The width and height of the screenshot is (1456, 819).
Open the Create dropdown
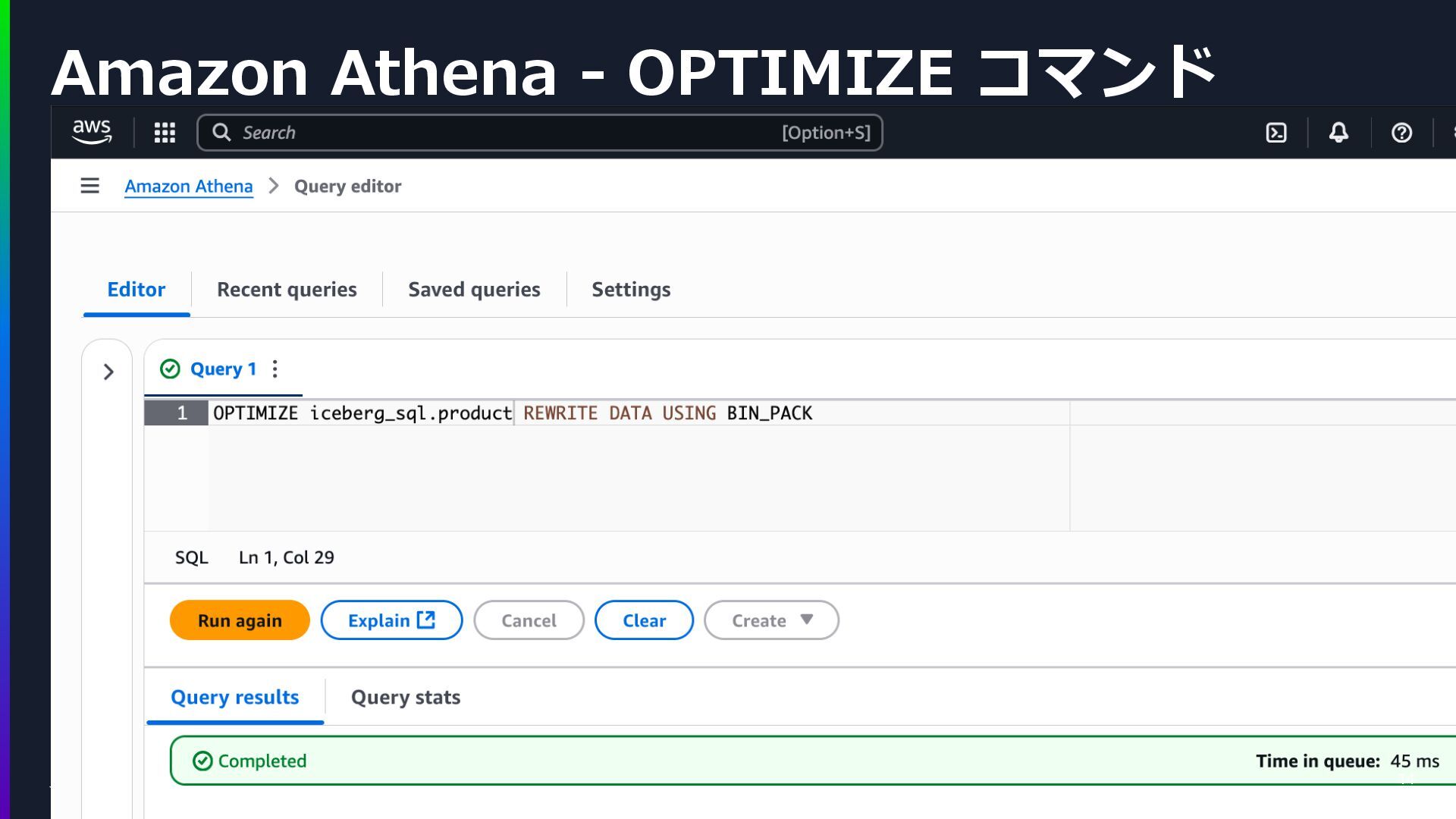point(770,620)
